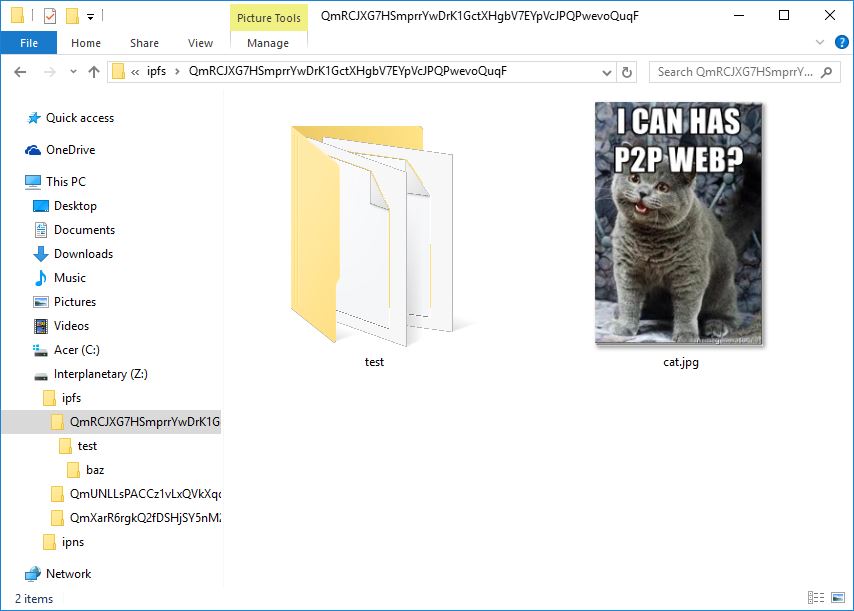Click the cat.jpg file name label
This screenshot has height=611, width=854.
681,362
